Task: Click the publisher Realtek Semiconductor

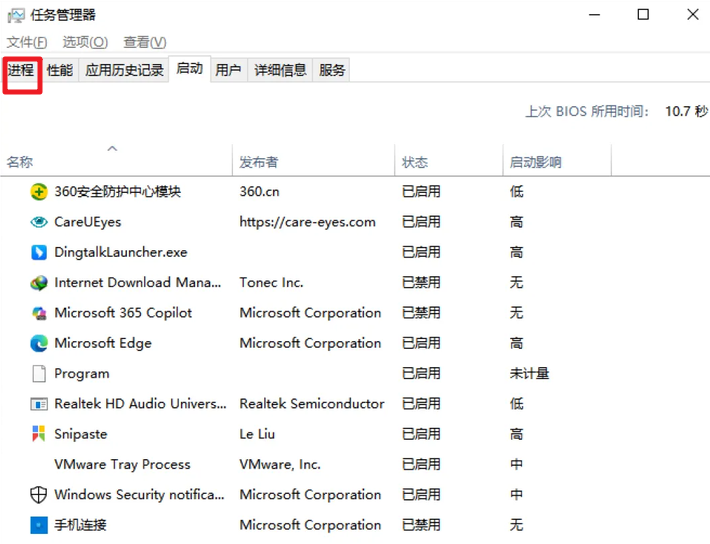Action: 312,404
